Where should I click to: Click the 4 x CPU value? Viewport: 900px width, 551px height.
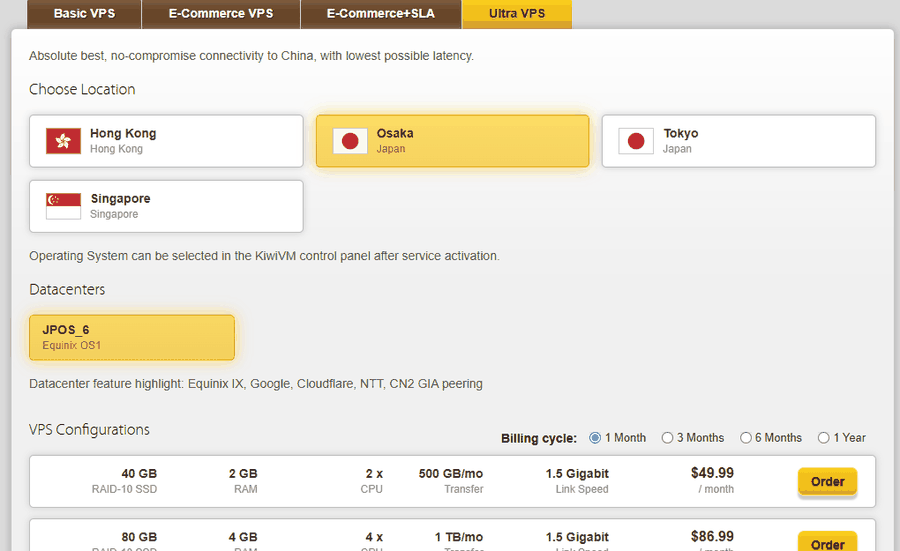[374, 537]
